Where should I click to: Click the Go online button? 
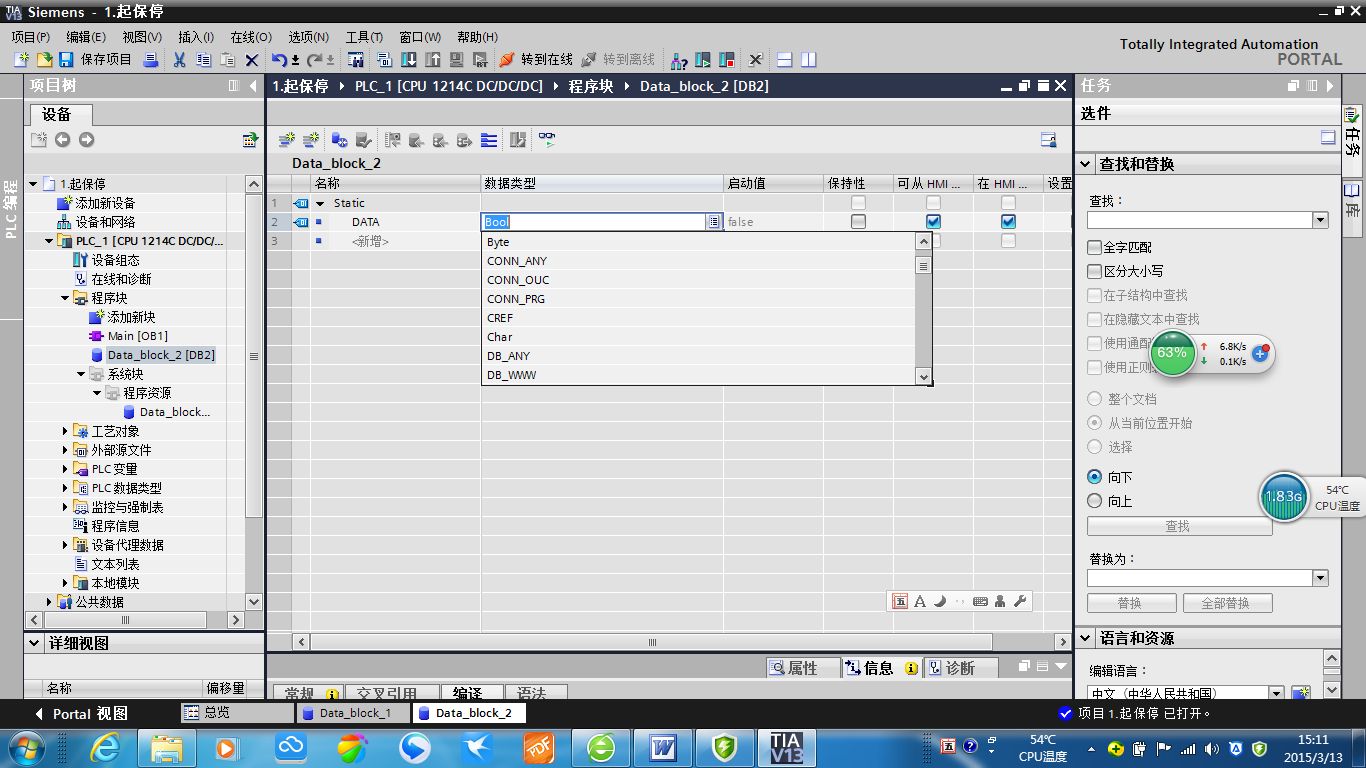[x=536, y=60]
